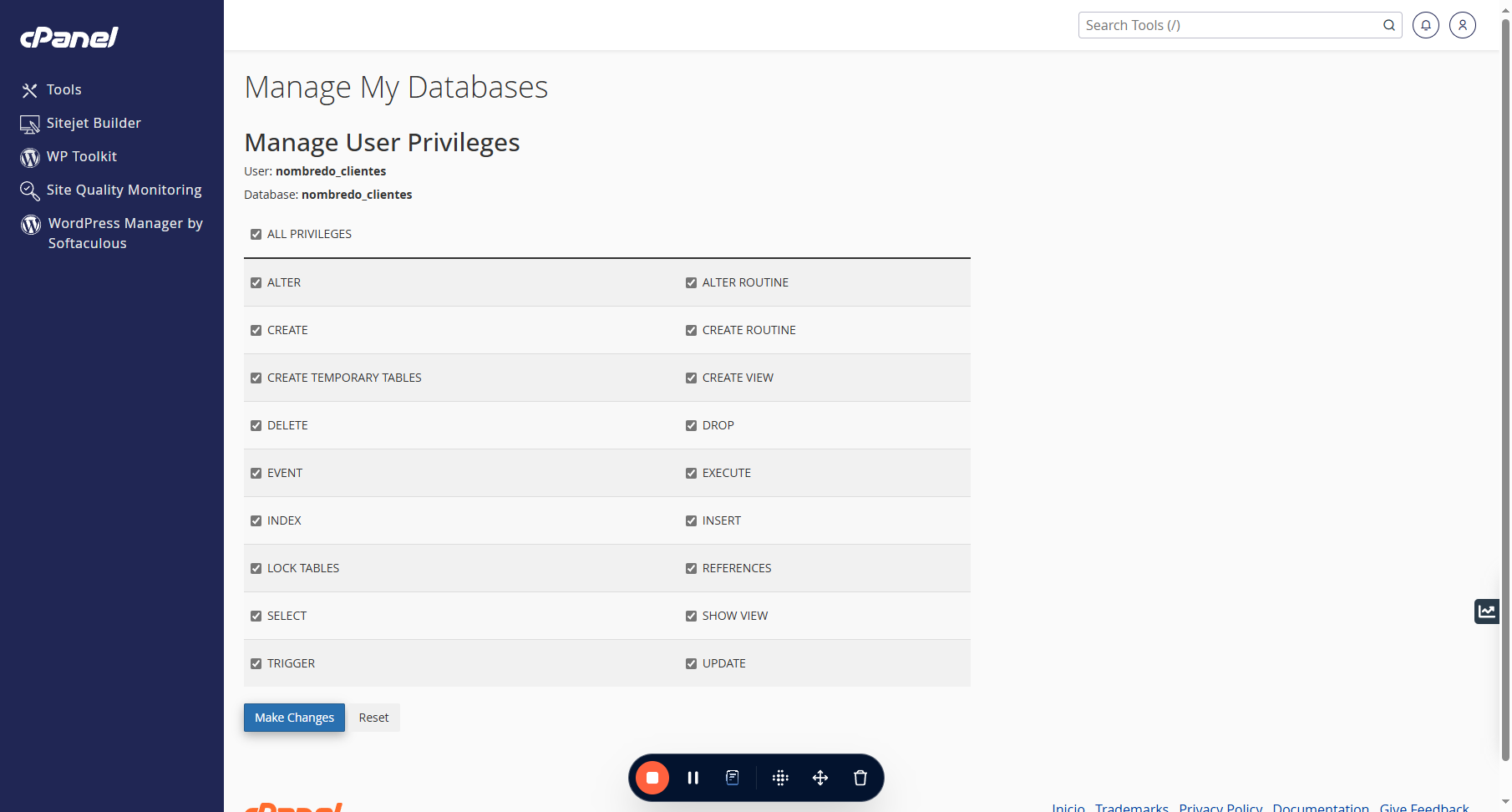The image size is (1512, 812).
Task: Open the notifications bell icon
Action: [1426, 25]
